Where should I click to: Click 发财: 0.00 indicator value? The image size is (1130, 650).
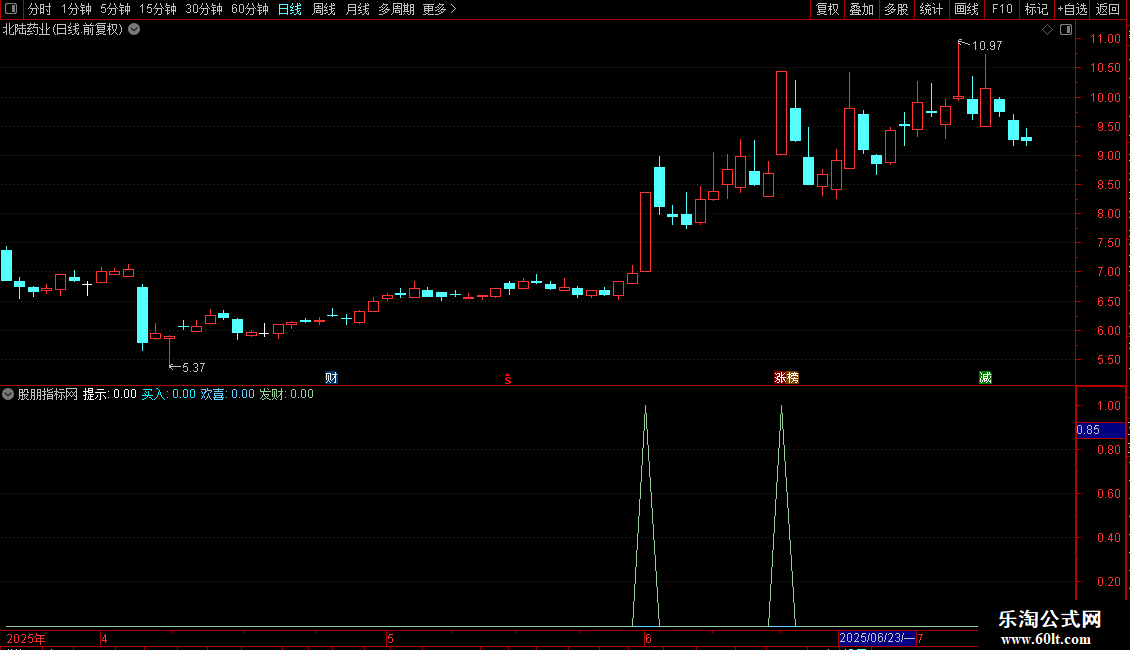click(286, 394)
